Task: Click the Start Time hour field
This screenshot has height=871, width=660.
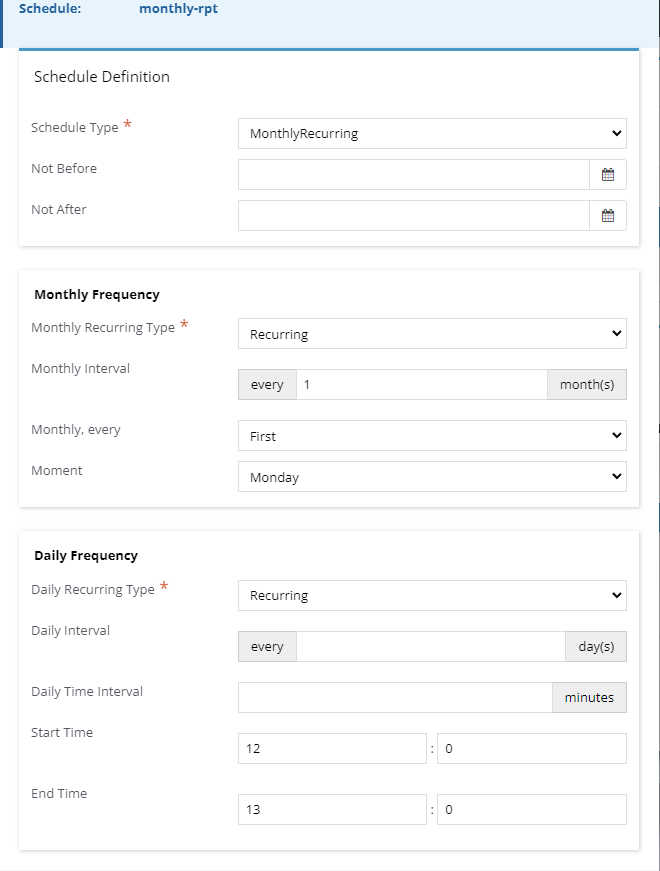Action: (x=332, y=749)
